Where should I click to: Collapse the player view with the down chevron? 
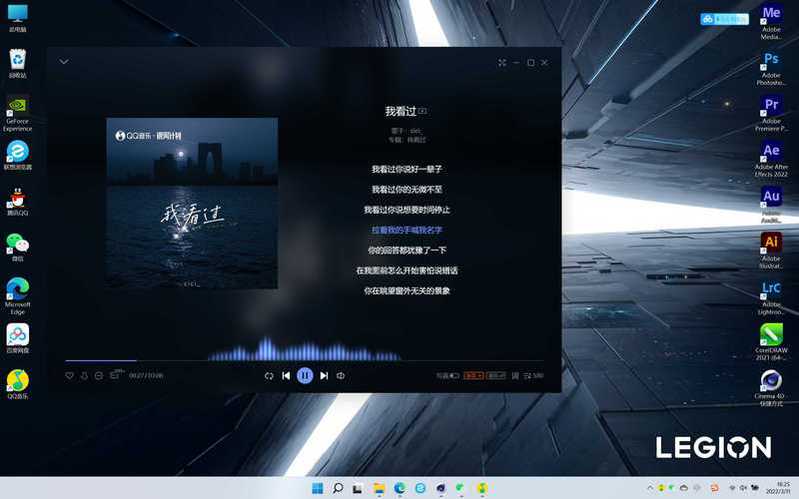coord(64,62)
